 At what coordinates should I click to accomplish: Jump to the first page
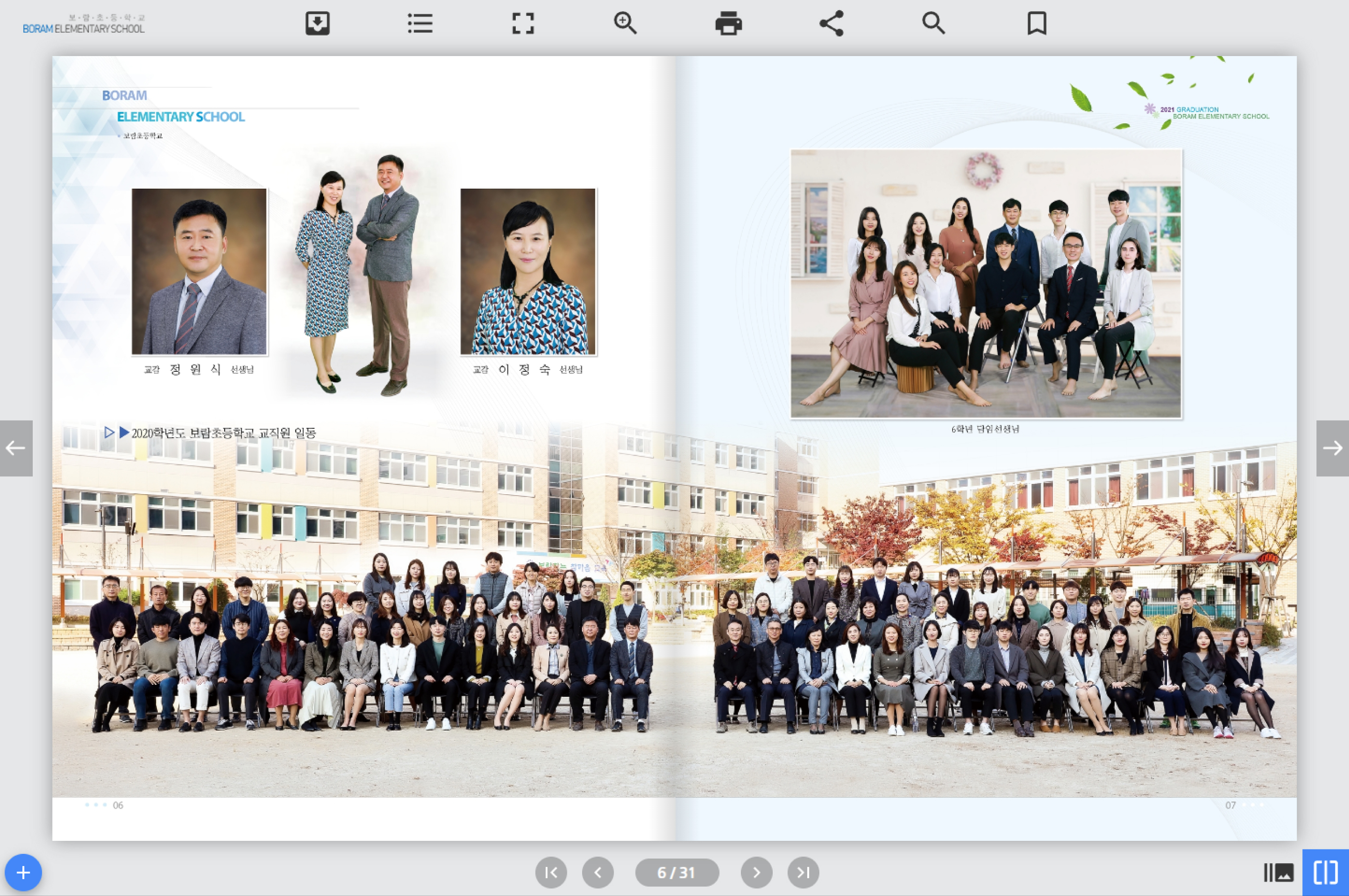551,873
